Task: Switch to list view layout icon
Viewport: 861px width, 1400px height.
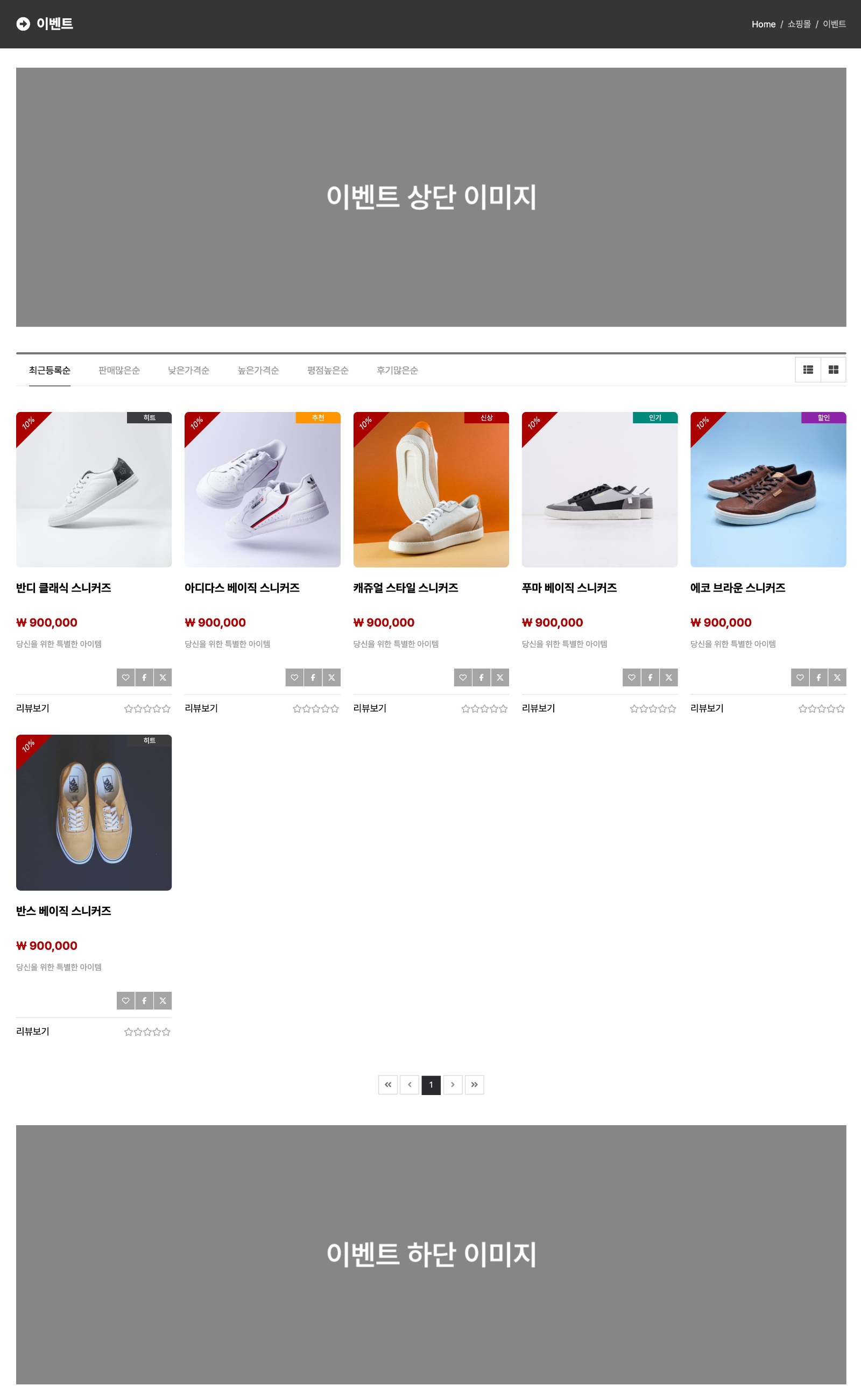Action: click(808, 370)
